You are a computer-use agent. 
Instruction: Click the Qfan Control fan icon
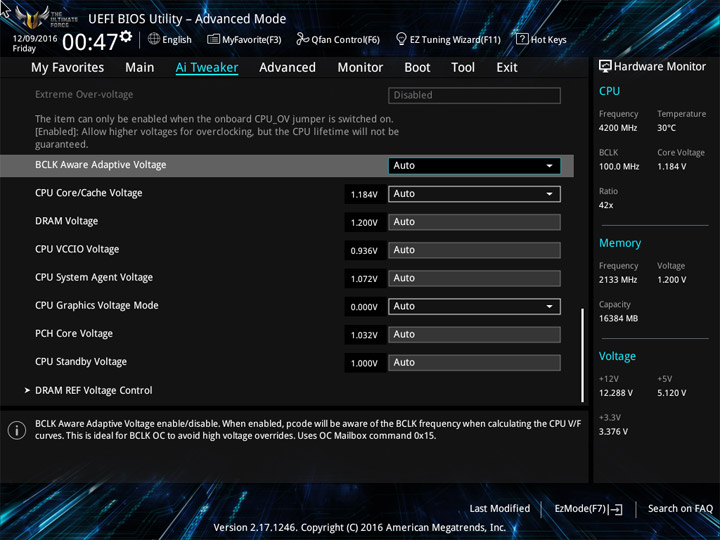pyautogui.click(x=302, y=39)
